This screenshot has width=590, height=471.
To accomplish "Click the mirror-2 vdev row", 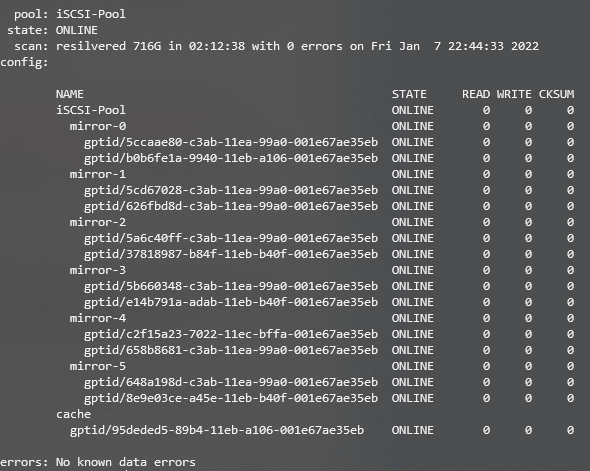I will (x=322, y=222).
